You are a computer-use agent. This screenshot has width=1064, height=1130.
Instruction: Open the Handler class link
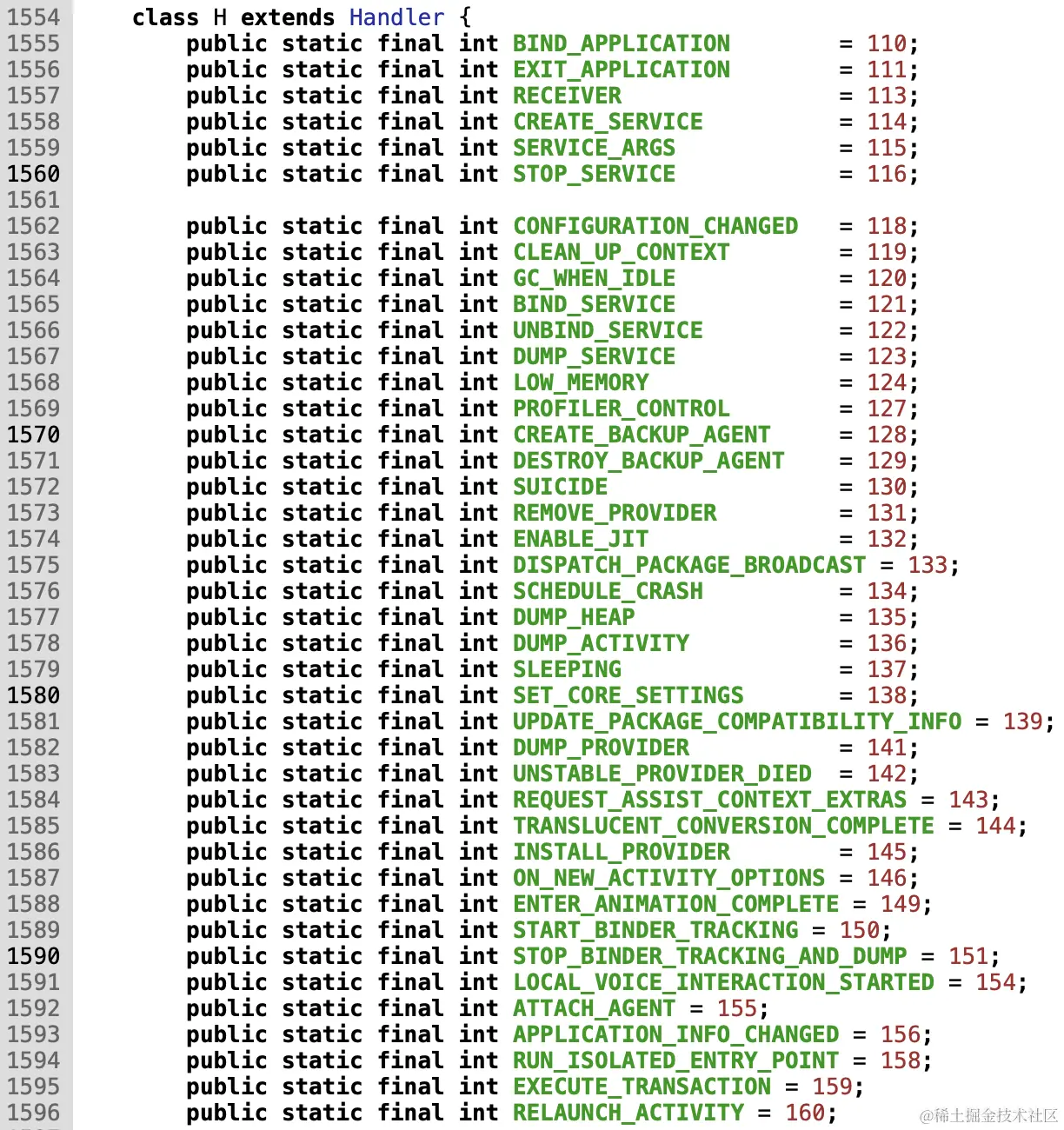(x=396, y=17)
